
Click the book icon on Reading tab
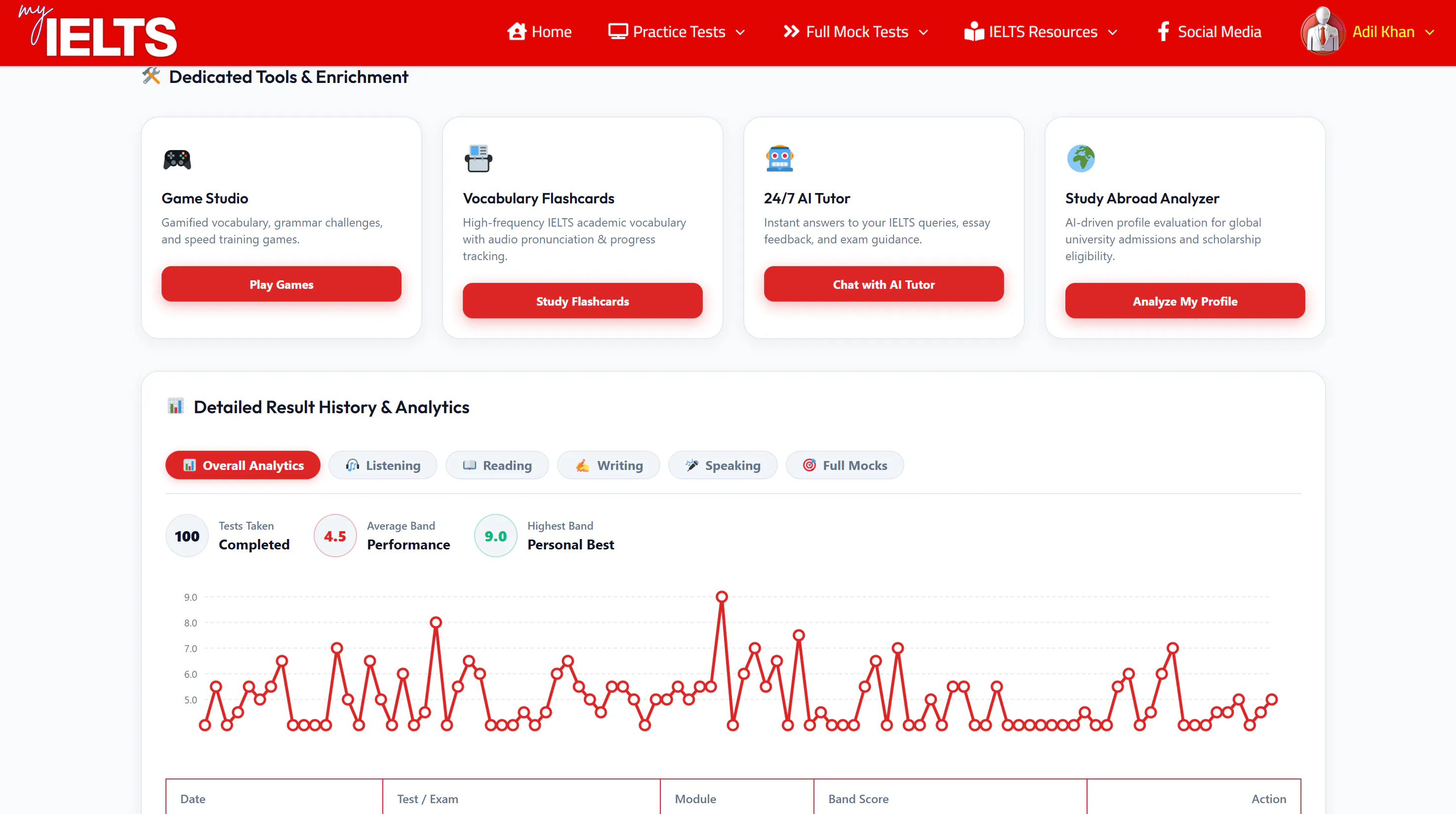click(470, 465)
